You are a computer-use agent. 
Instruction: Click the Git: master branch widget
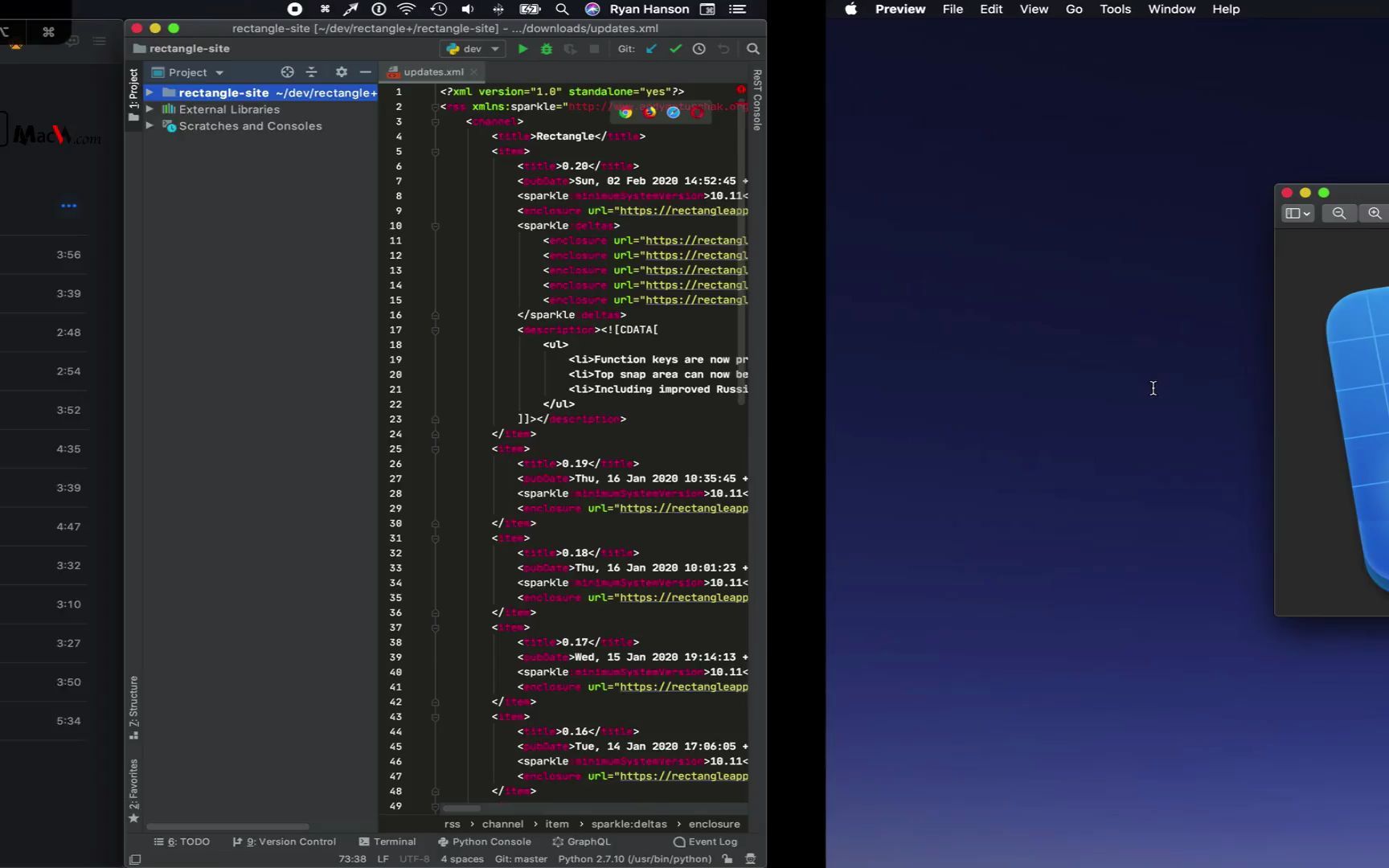[x=521, y=859]
